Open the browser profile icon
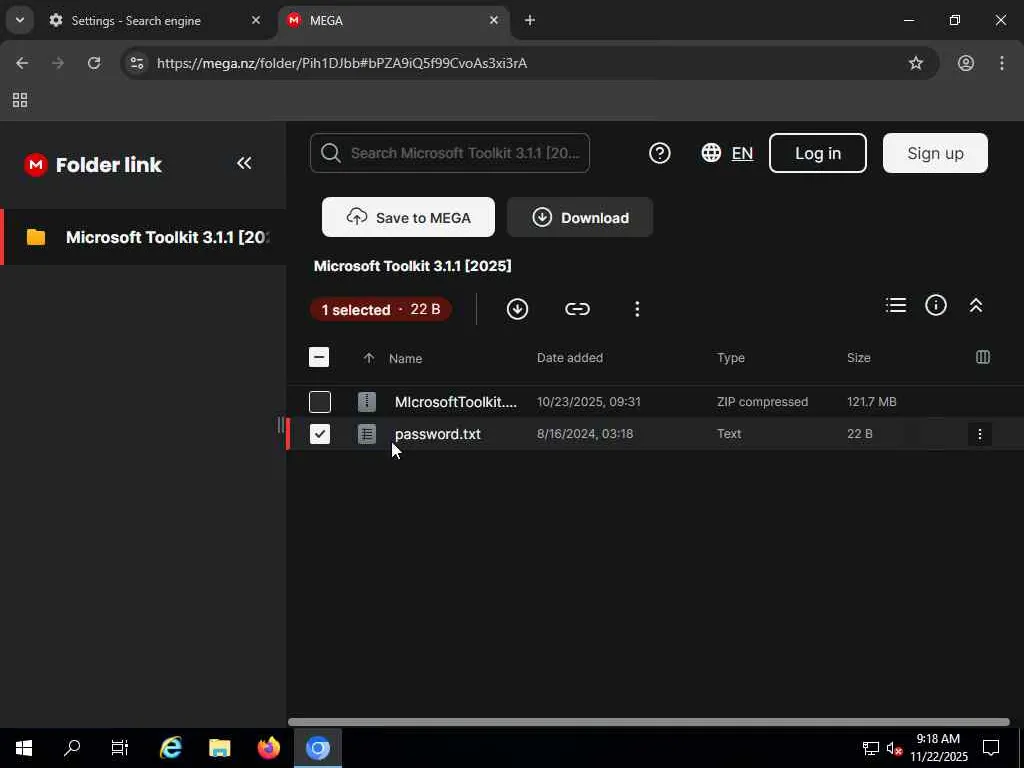Image resolution: width=1024 pixels, height=768 pixels. point(966,63)
